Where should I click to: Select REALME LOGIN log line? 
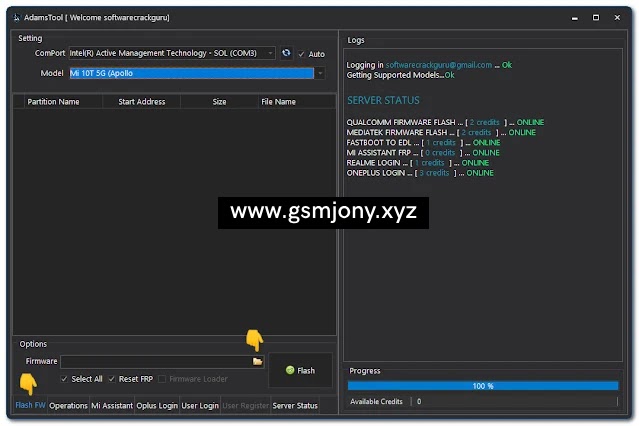[x=418, y=163]
